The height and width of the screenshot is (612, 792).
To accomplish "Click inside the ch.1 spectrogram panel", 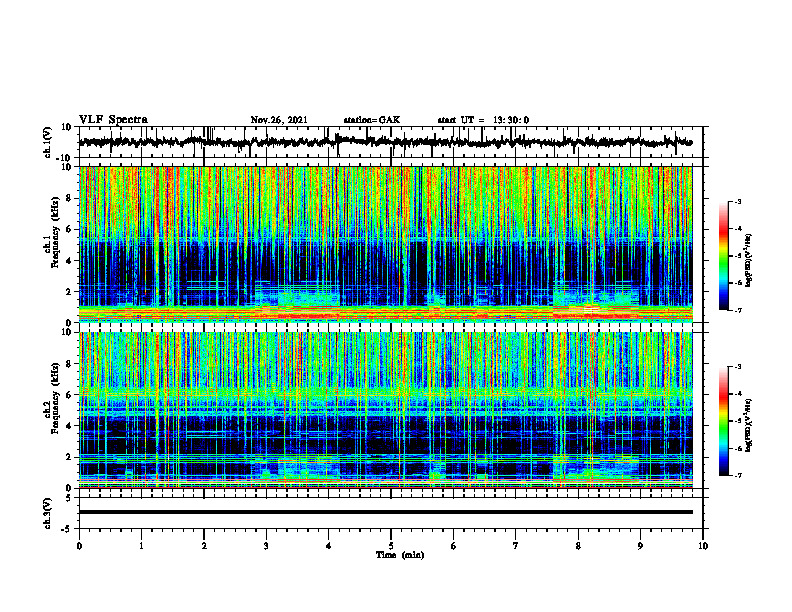I will [385, 244].
